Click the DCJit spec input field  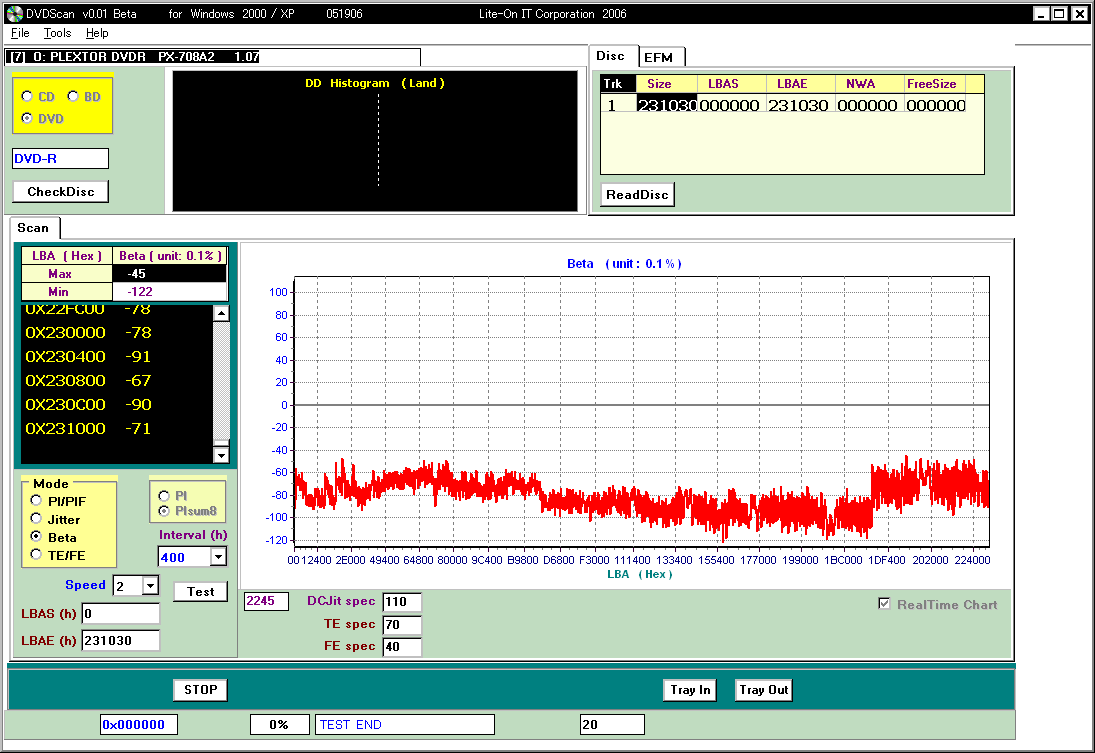(x=401, y=602)
